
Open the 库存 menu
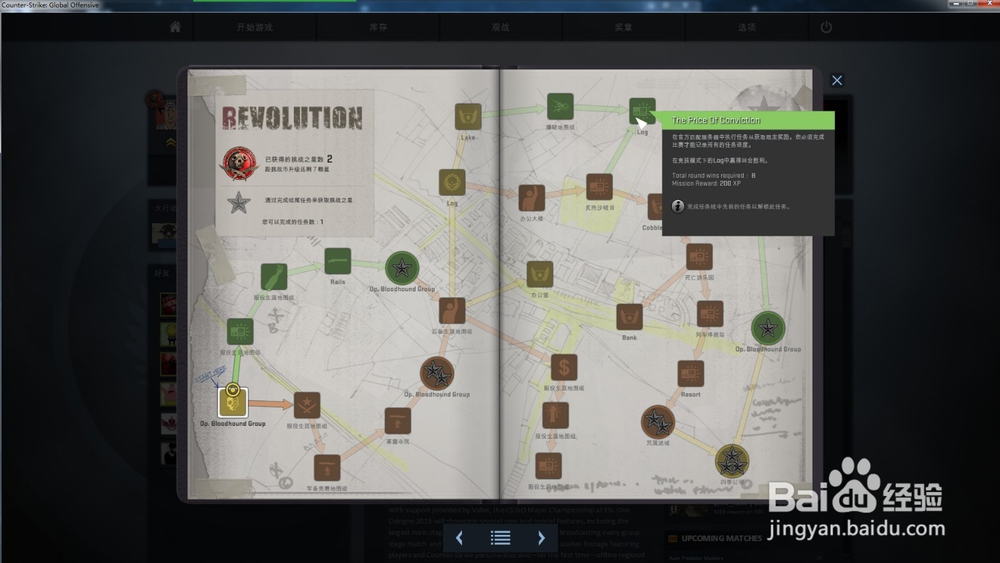pos(378,27)
